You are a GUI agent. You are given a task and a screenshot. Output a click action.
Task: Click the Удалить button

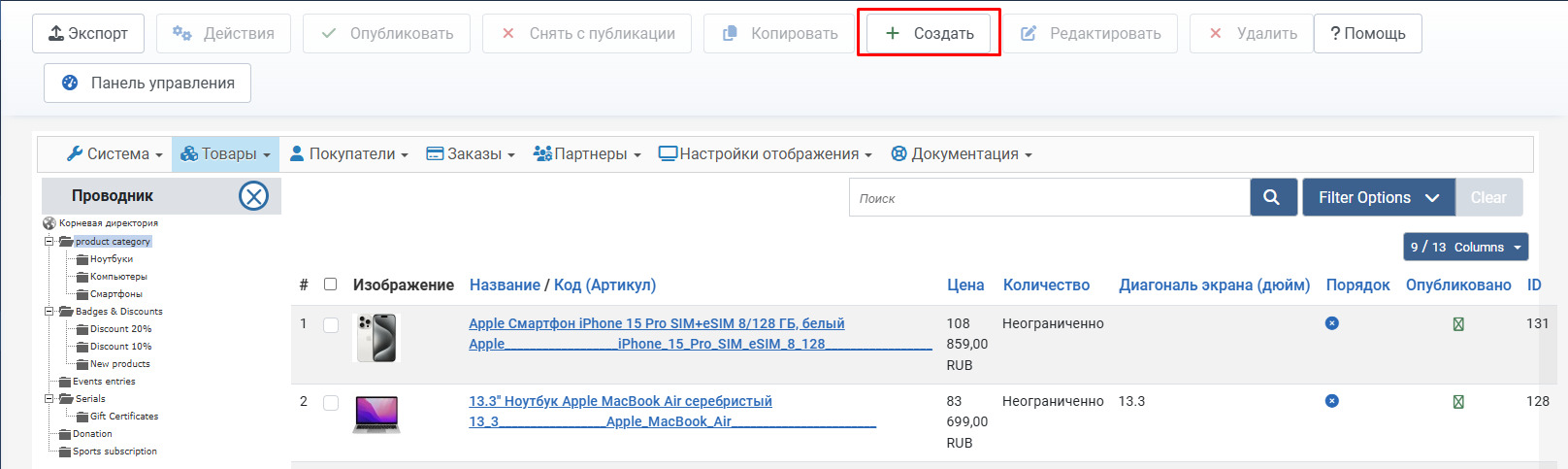pyautogui.click(x=1252, y=33)
